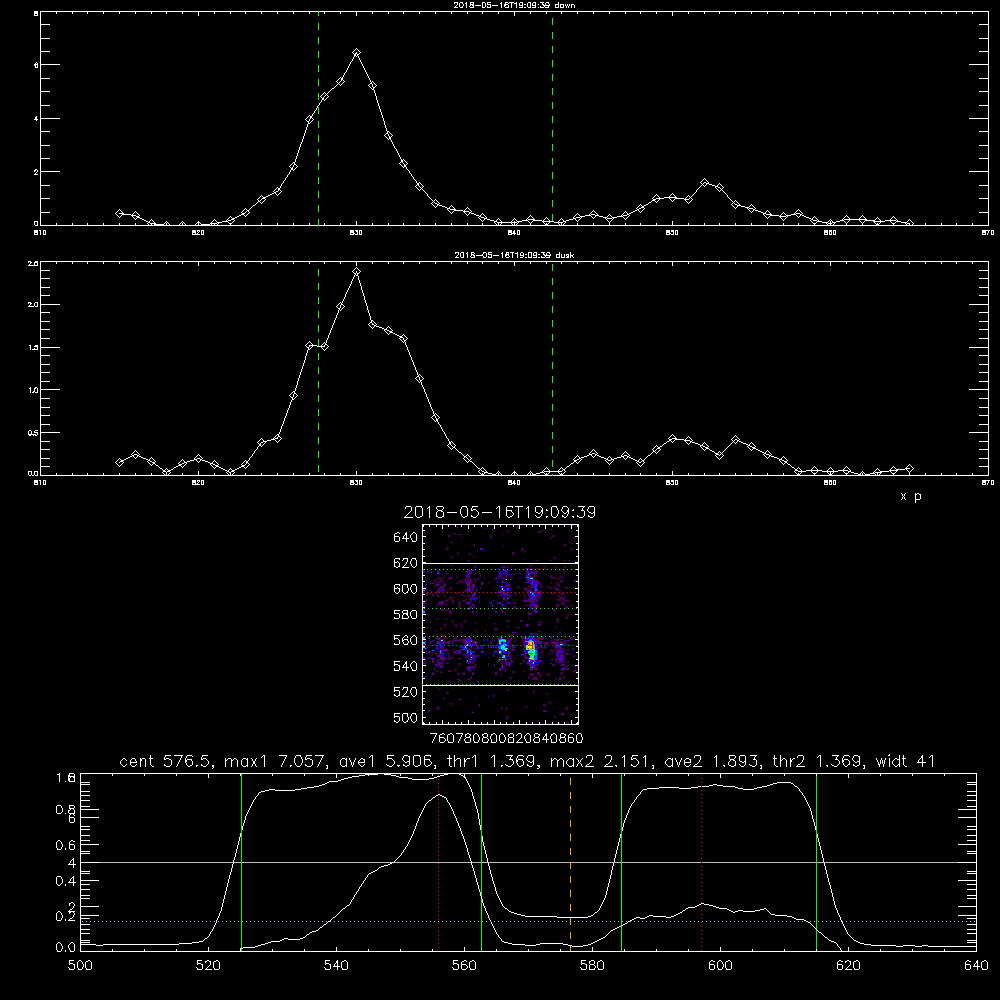Click the right red dotted line in bottom plot

coord(702,861)
